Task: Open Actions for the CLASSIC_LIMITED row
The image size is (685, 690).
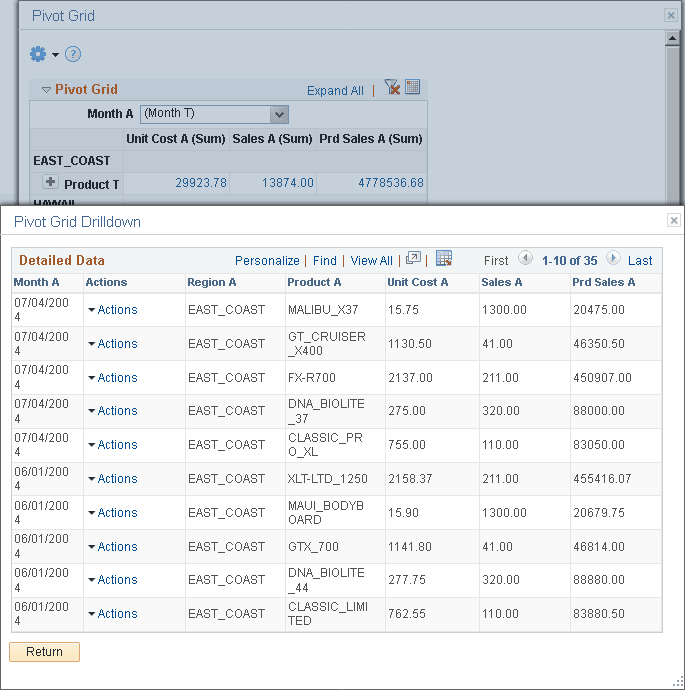Action: click(x=113, y=613)
